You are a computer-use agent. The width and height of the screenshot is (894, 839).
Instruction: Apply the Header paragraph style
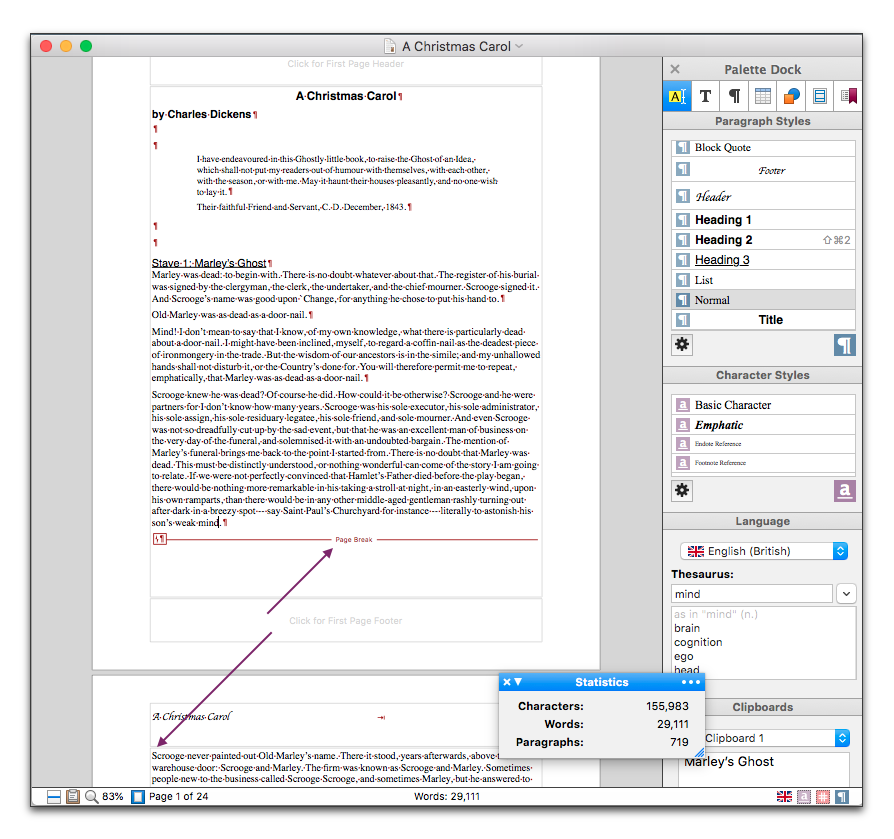(x=763, y=196)
